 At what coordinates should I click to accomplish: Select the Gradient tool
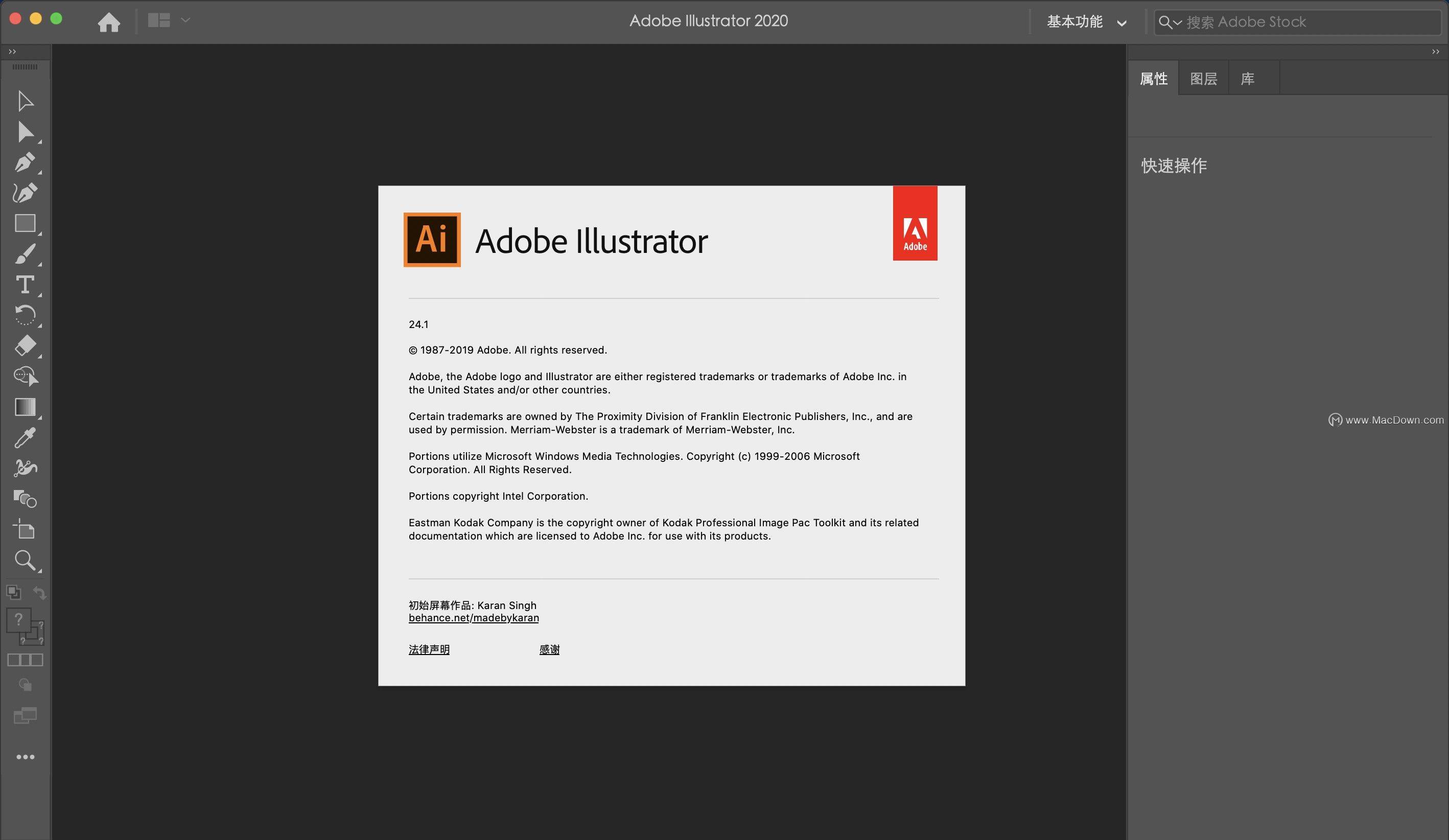tap(26, 407)
